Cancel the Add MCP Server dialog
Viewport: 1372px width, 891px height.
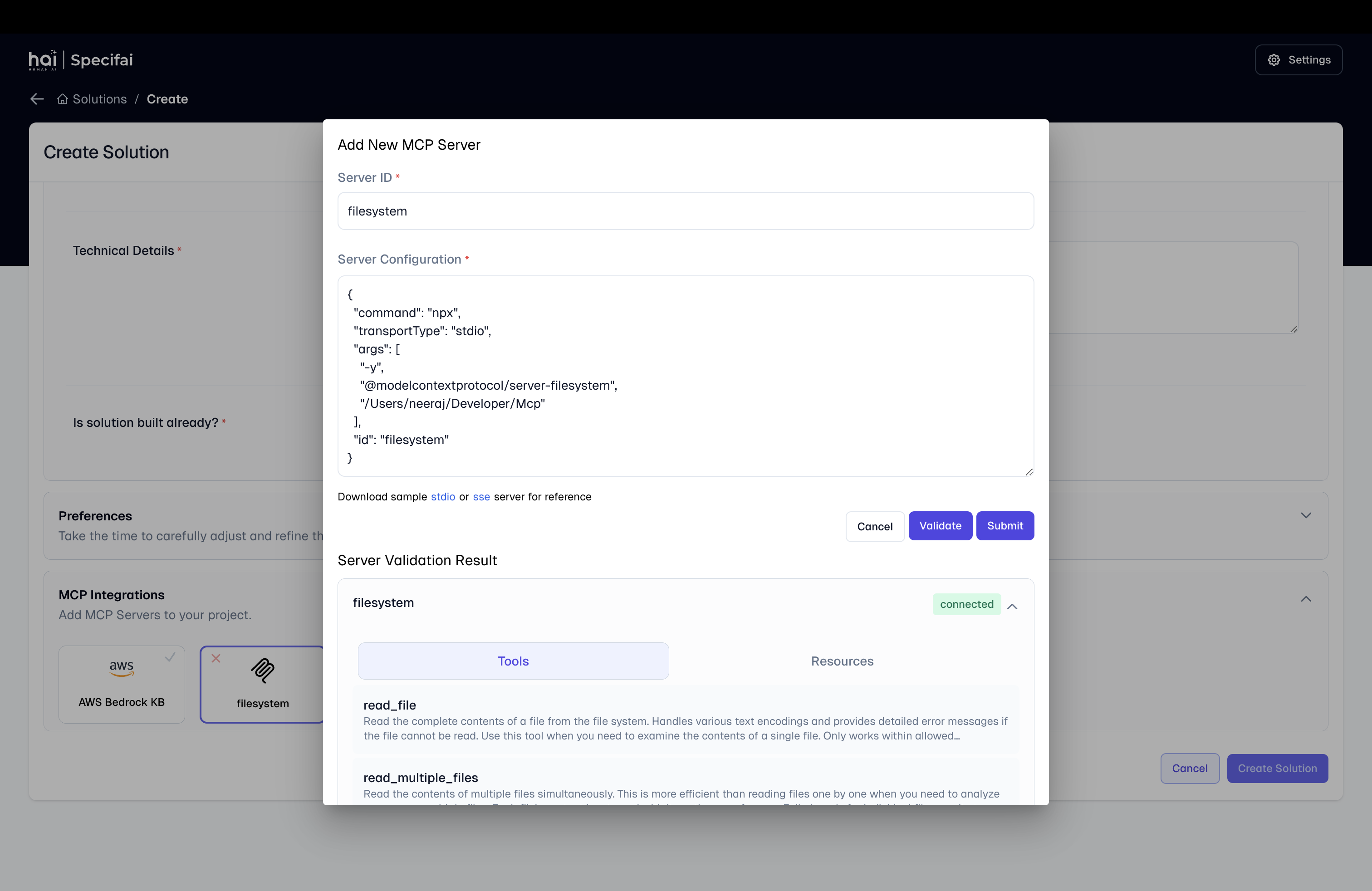pos(874,526)
